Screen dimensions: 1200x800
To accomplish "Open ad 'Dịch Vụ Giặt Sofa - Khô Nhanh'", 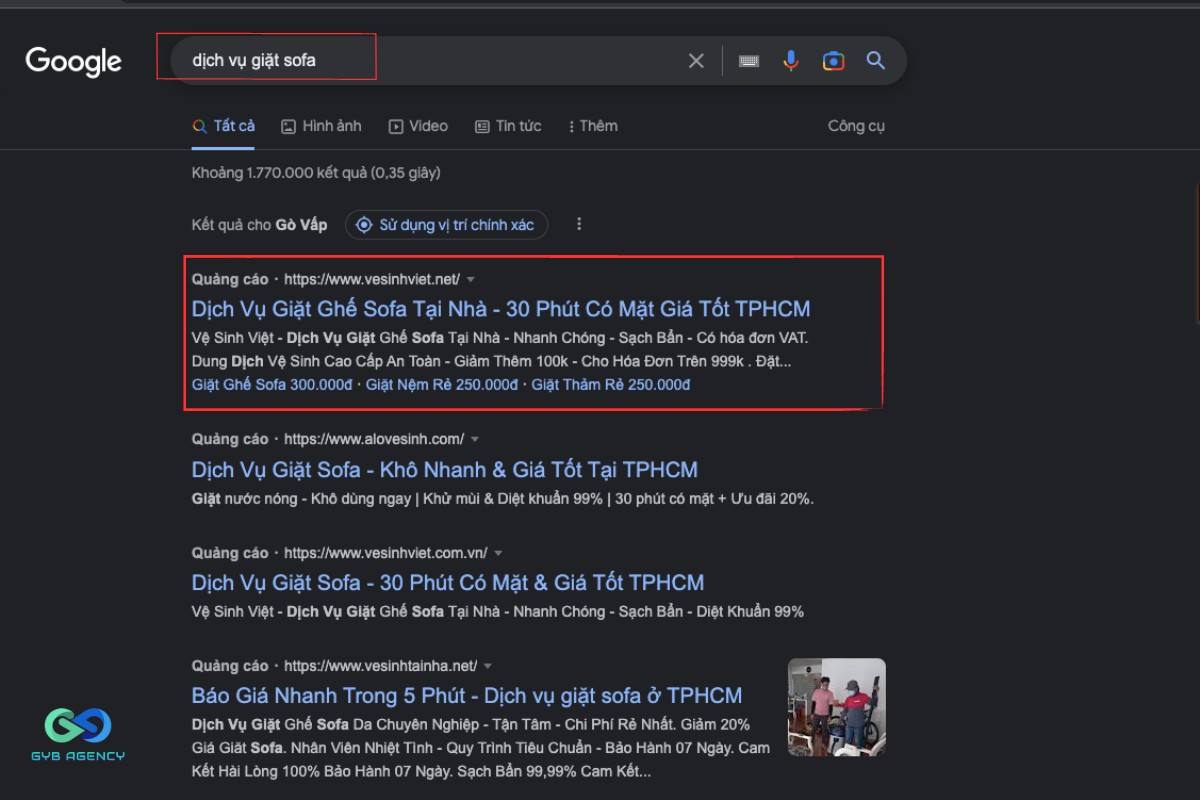I will pyautogui.click(x=445, y=470).
